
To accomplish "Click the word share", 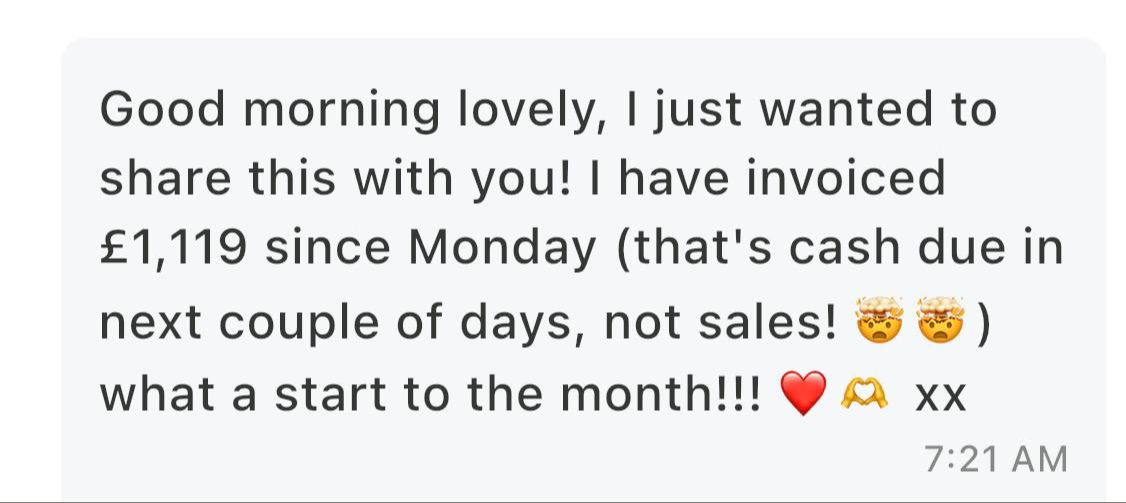I will click(x=164, y=178).
